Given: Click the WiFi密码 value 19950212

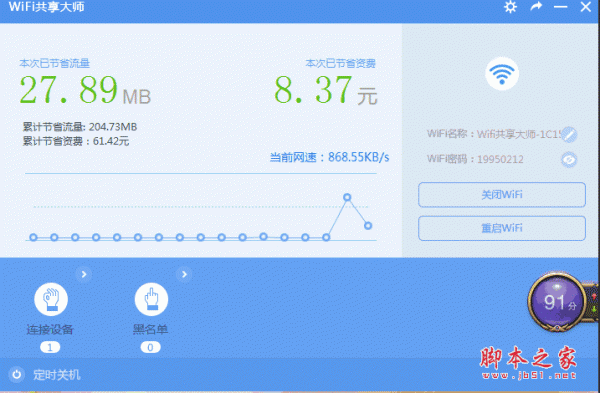Looking at the screenshot, I should tap(500, 160).
